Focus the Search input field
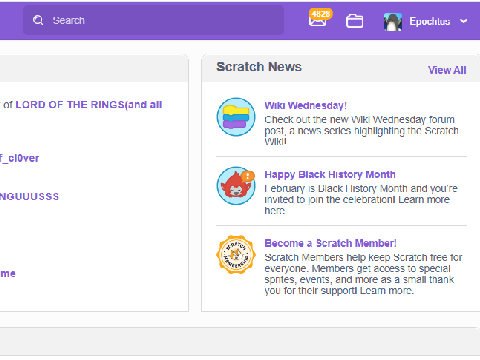The width and height of the screenshot is (480, 360). click(x=153, y=20)
